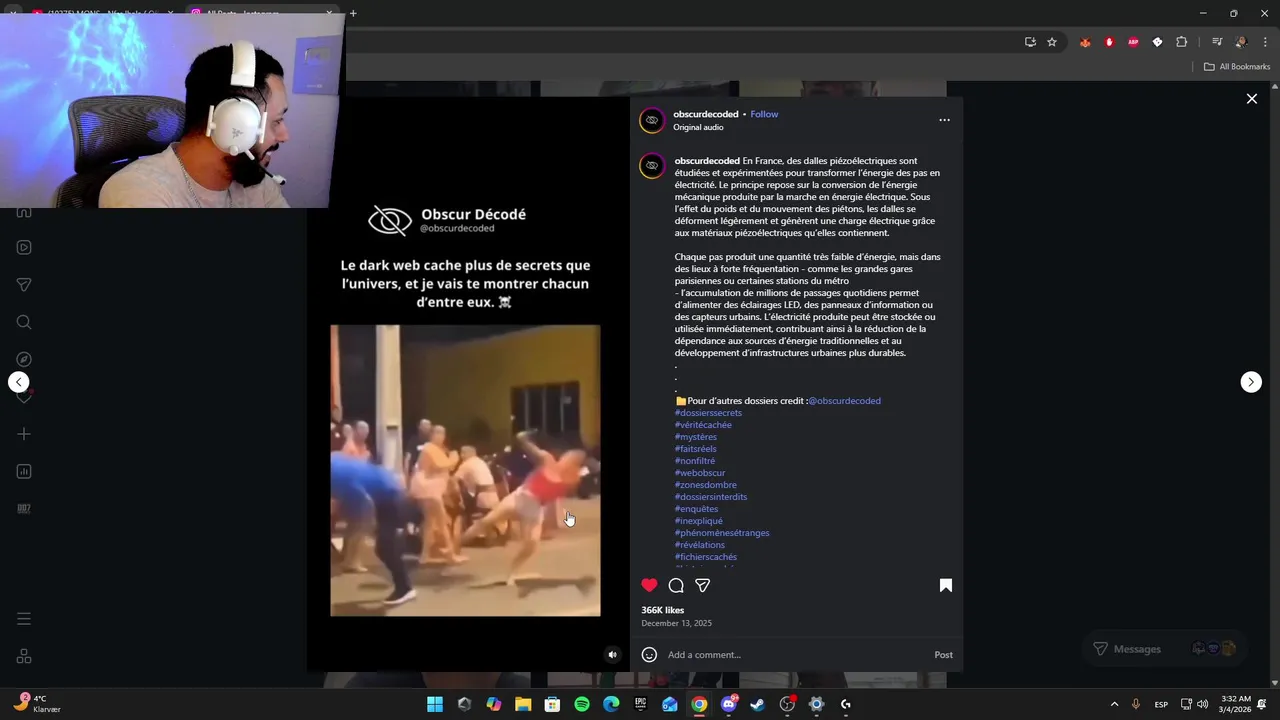Open media control playlist icon
This screenshot has width=1280, height=720.
(1217, 42)
